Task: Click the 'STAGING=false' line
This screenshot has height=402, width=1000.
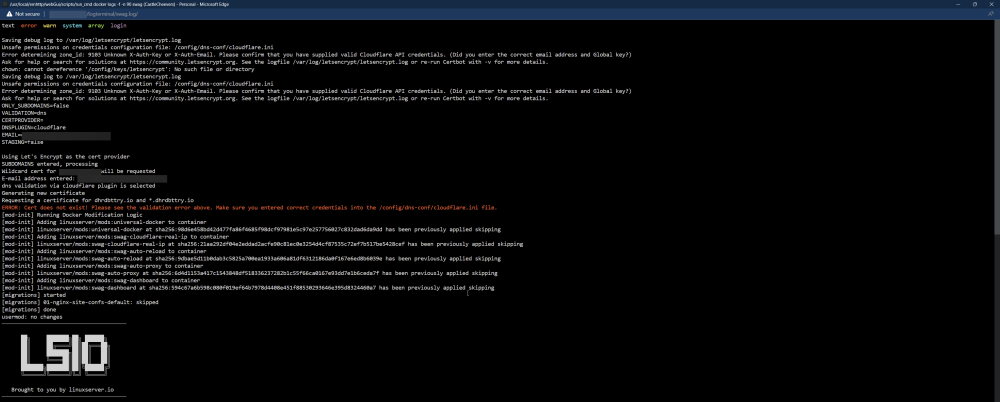Action: coord(22,142)
